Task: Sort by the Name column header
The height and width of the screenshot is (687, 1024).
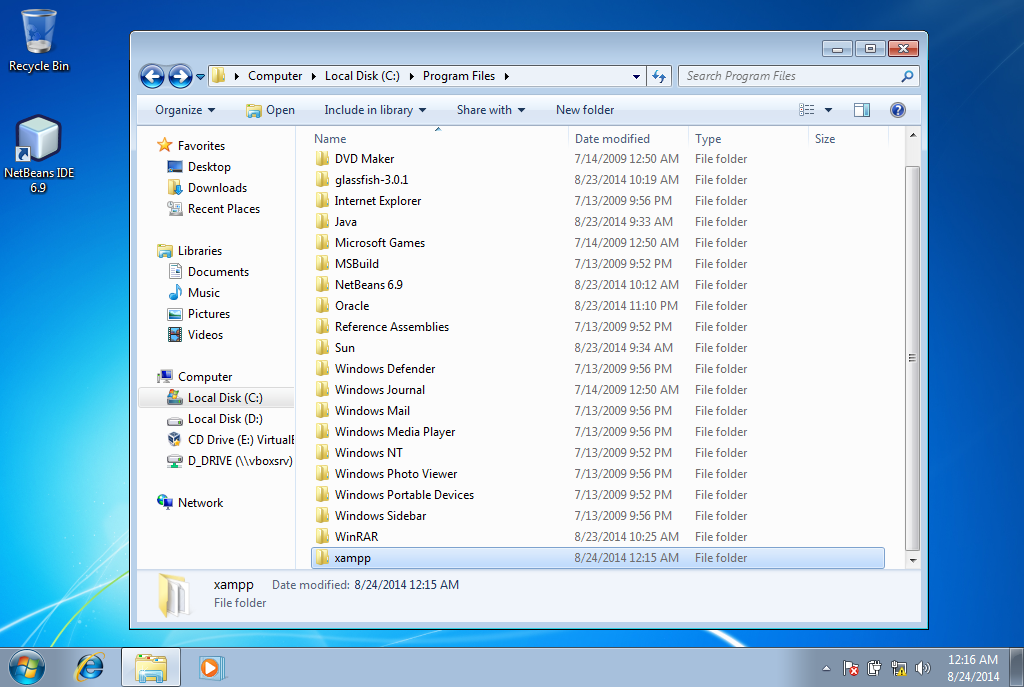Action: pyautogui.click(x=438, y=138)
